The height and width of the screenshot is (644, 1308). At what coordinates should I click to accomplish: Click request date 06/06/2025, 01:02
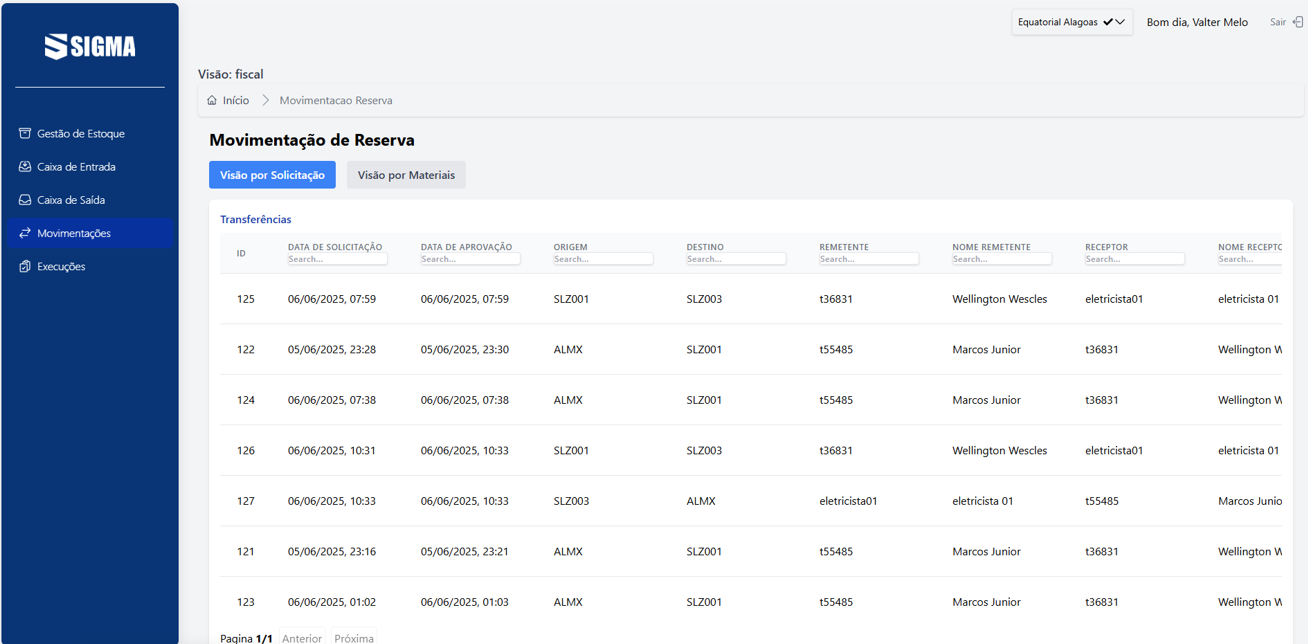point(332,602)
